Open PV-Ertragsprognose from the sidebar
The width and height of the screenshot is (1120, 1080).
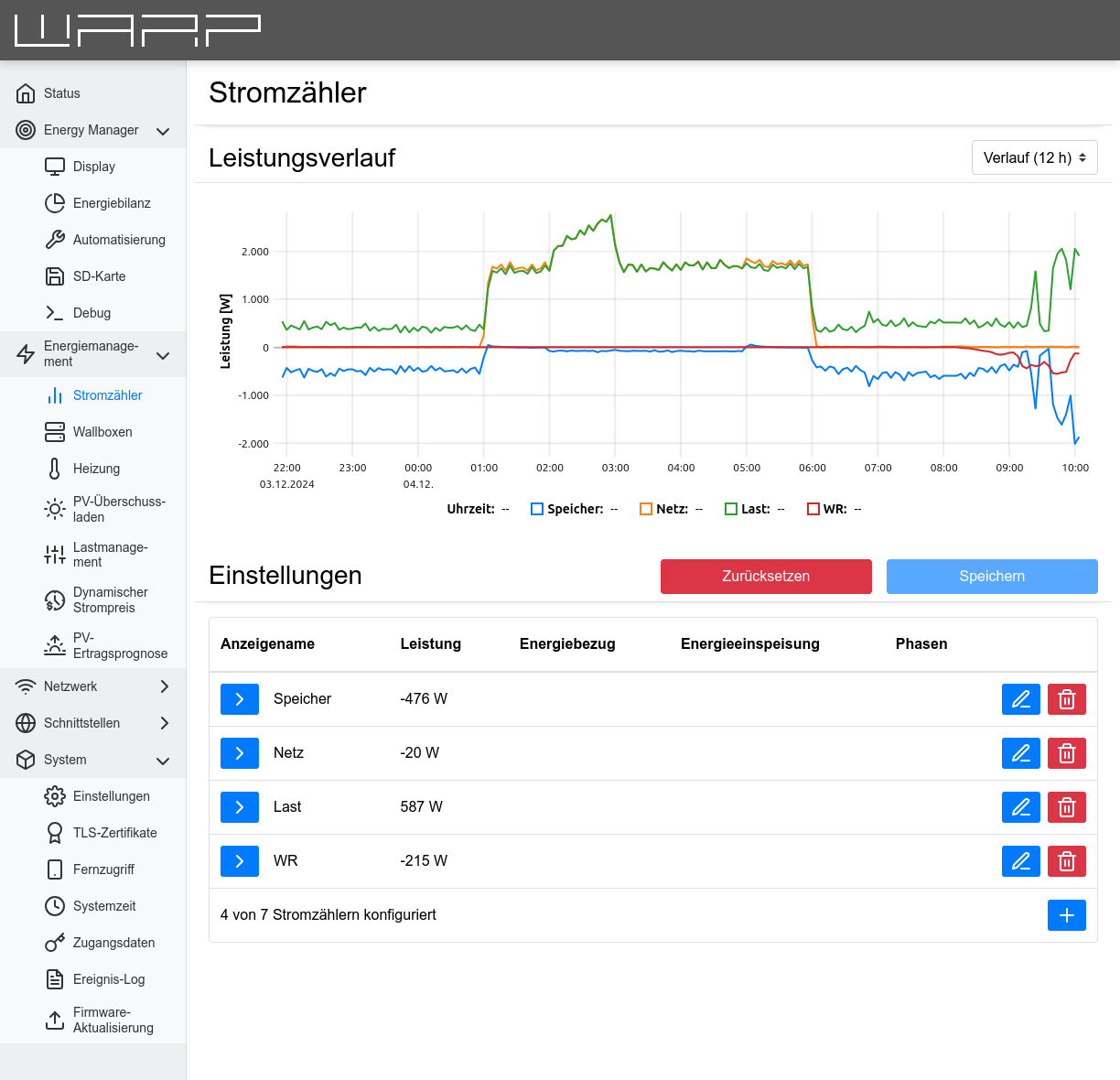55,645
